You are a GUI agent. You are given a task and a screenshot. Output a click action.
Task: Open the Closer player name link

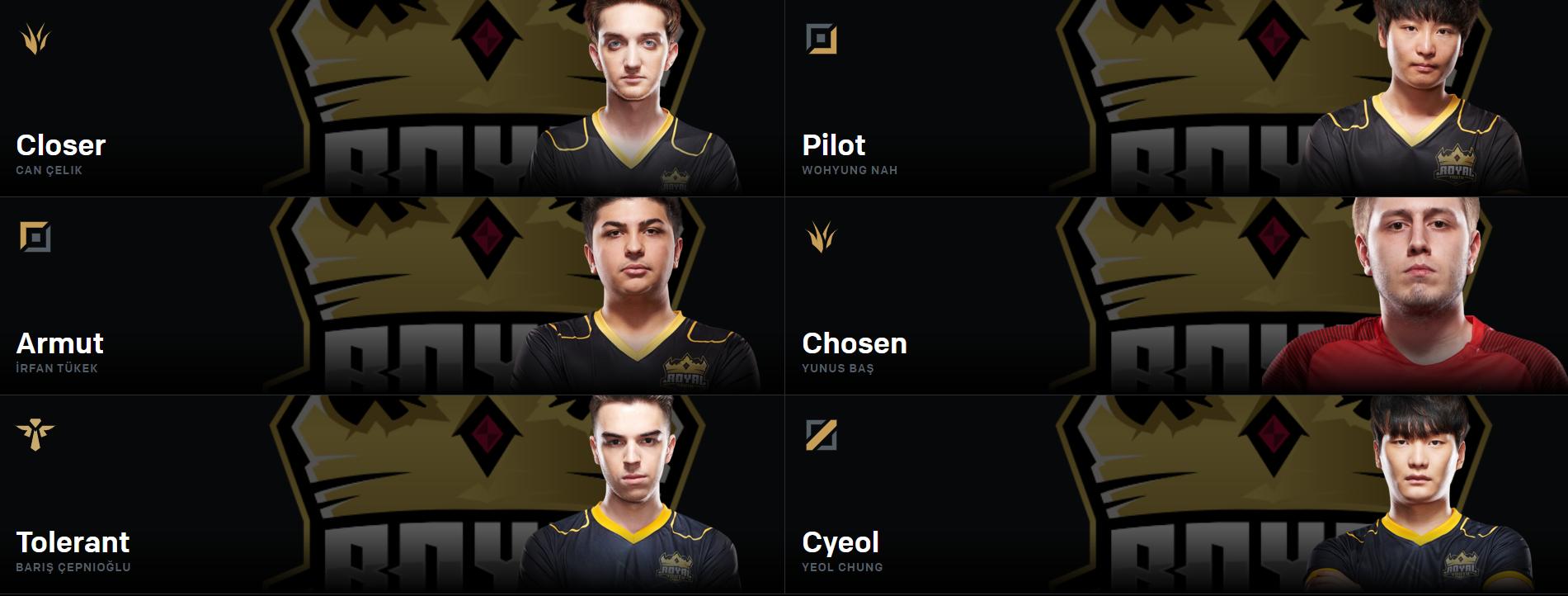click(x=61, y=145)
